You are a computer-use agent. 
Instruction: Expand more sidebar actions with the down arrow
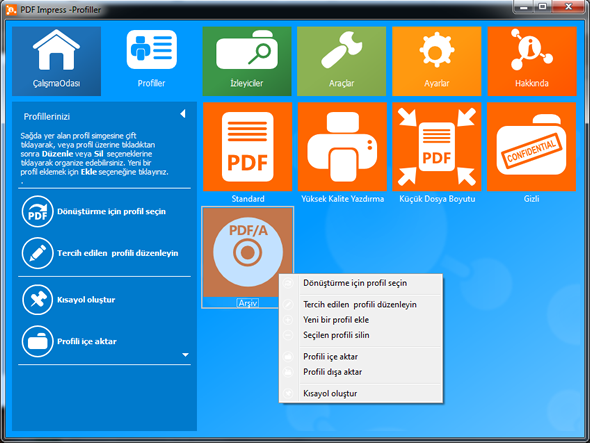(x=186, y=355)
